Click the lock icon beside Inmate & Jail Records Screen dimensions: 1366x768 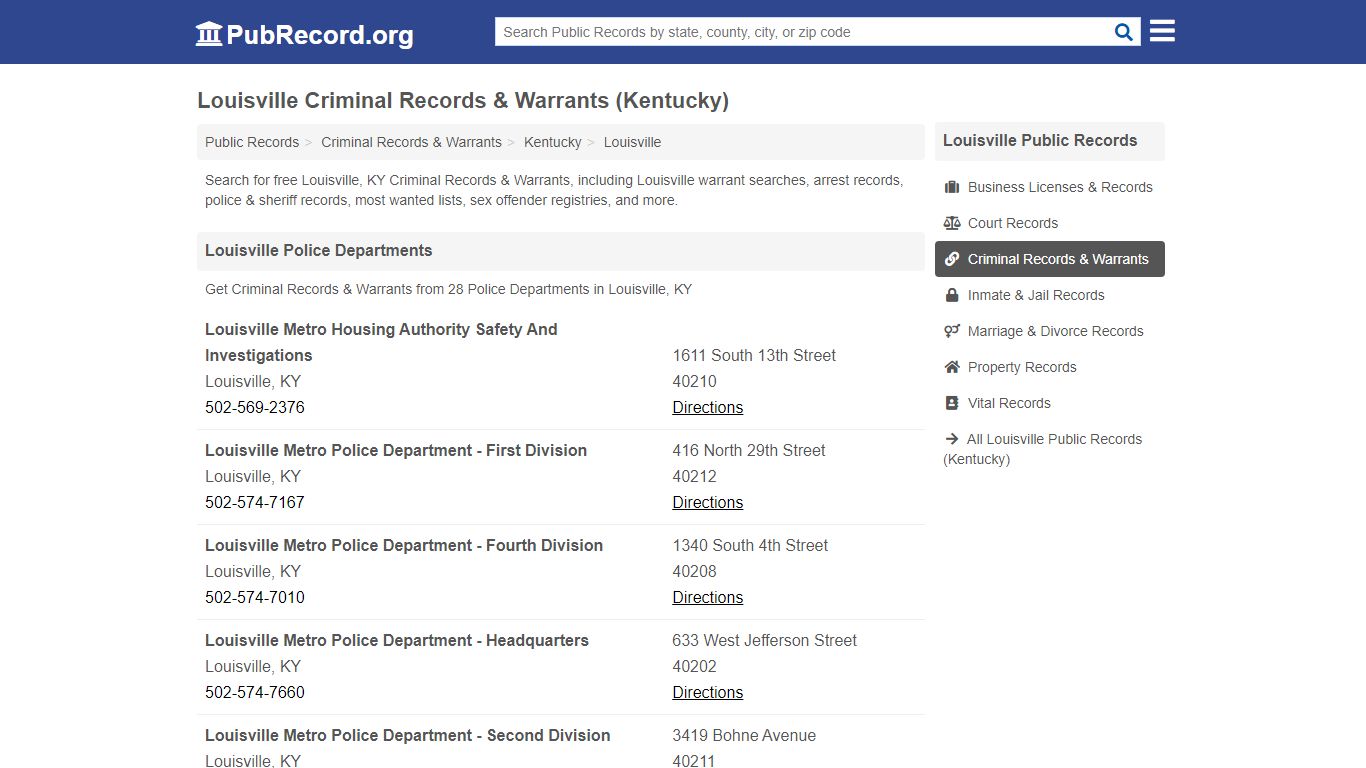pyautogui.click(x=952, y=295)
